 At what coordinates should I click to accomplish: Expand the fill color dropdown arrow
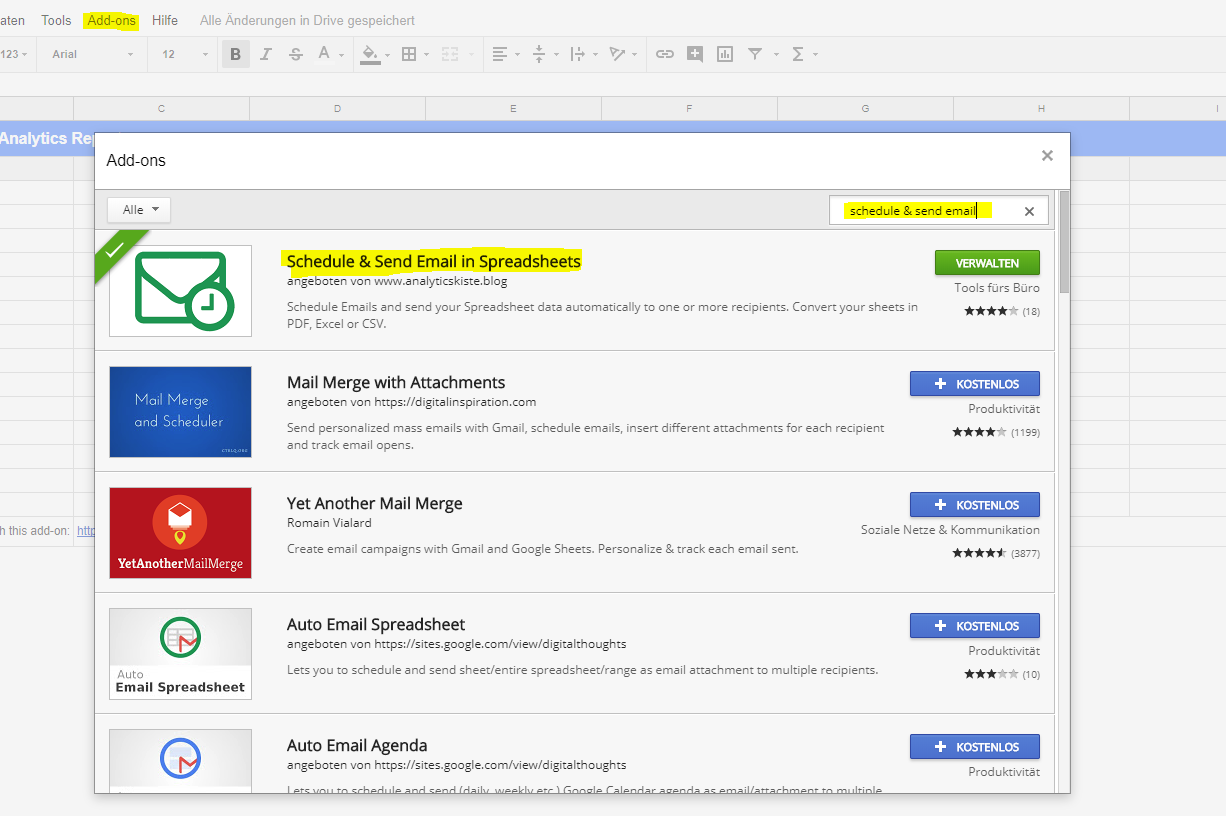(x=386, y=55)
